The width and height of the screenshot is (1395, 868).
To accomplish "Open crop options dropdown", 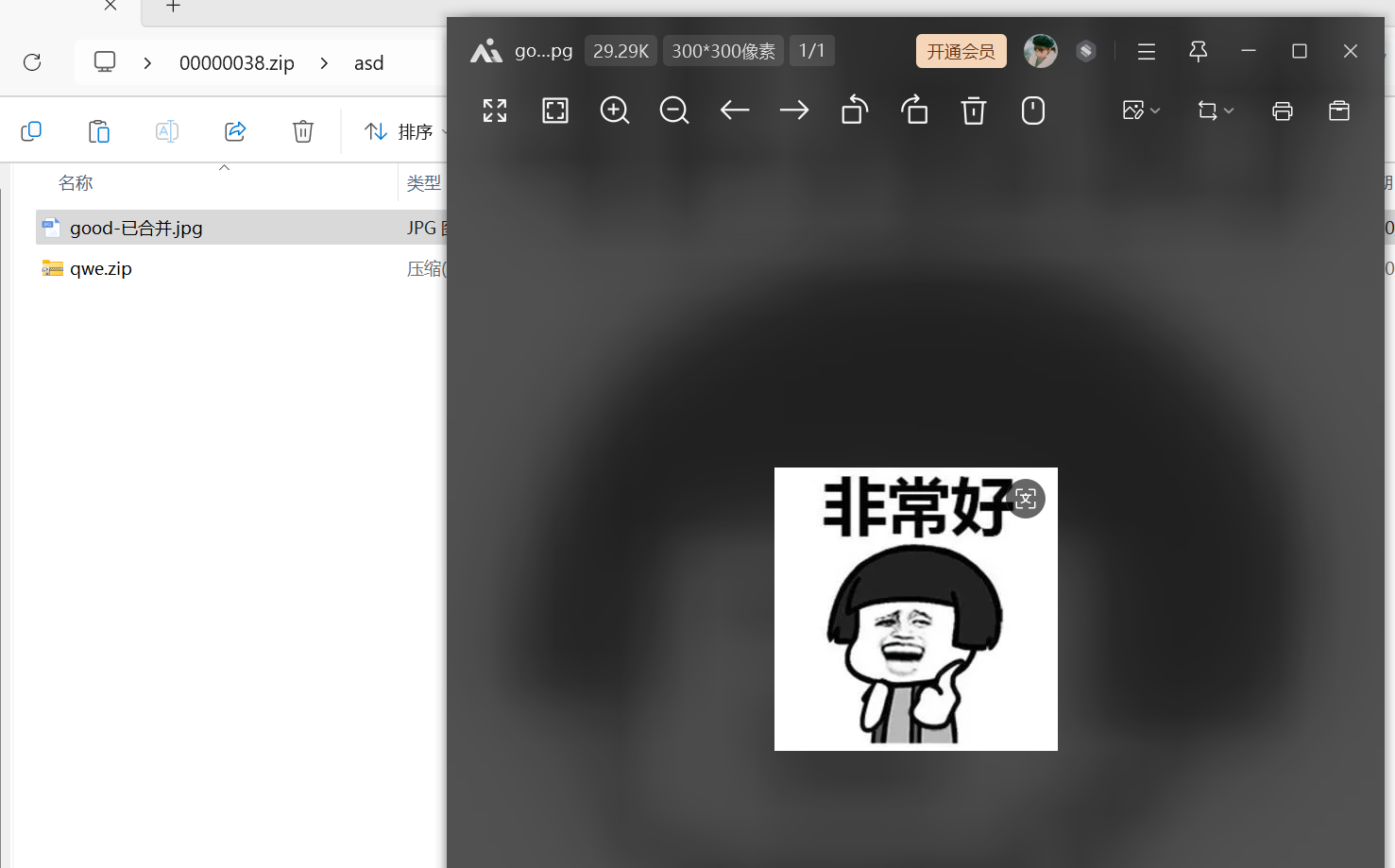I will (x=1216, y=111).
